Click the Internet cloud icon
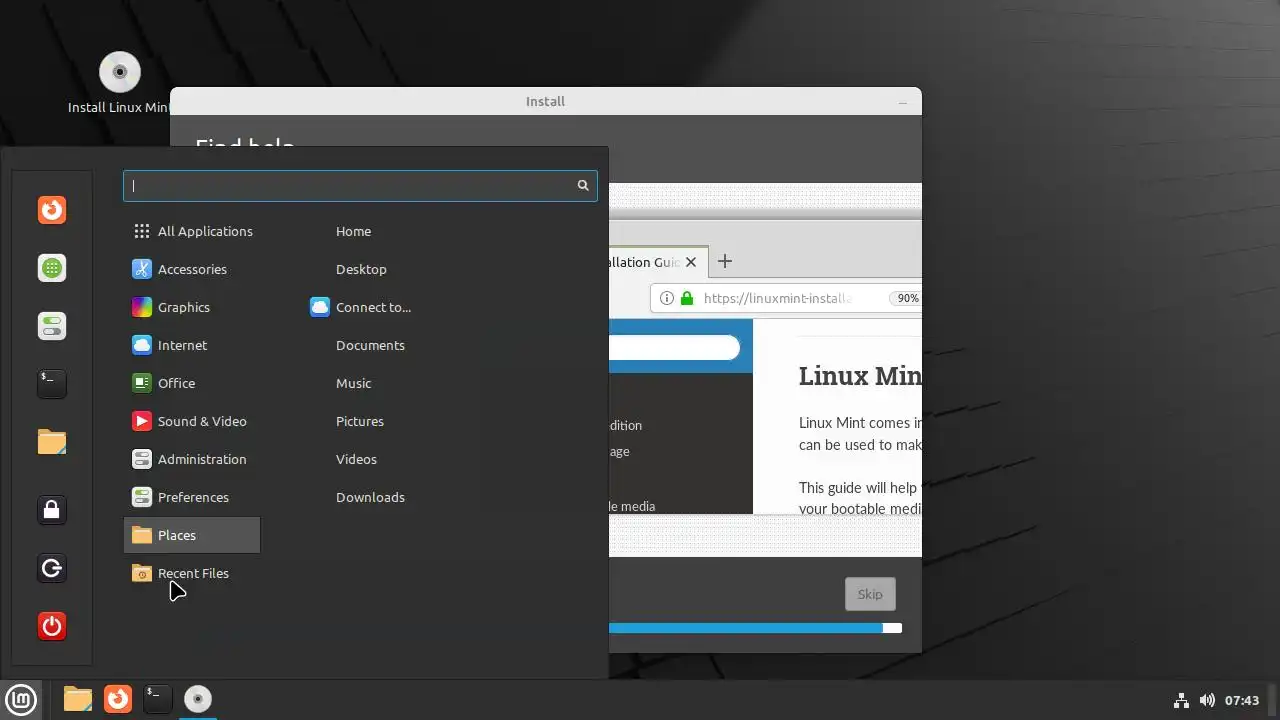This screenshot has height=720, width=1280. coord(142,345)
